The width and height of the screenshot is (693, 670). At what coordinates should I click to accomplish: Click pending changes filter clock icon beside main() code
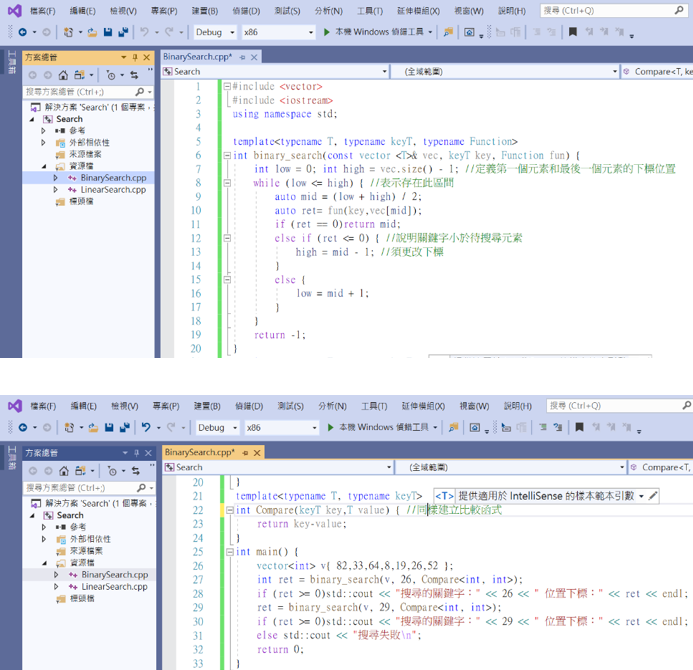[112, 471]
